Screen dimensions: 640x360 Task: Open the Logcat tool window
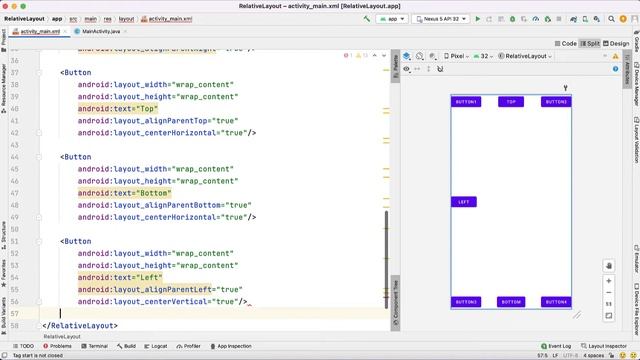click(x=156, y=346)
